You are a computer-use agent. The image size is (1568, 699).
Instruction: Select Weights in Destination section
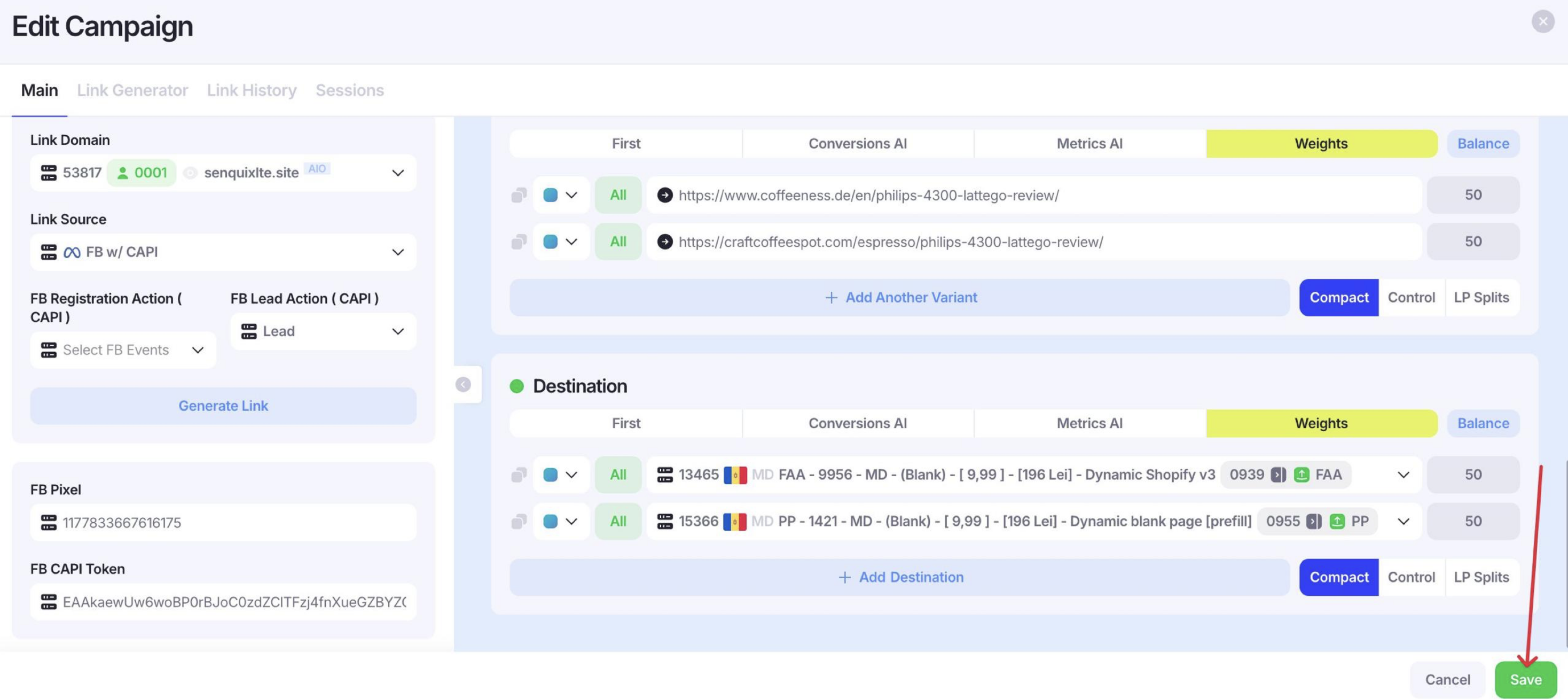click(1321, 424)
